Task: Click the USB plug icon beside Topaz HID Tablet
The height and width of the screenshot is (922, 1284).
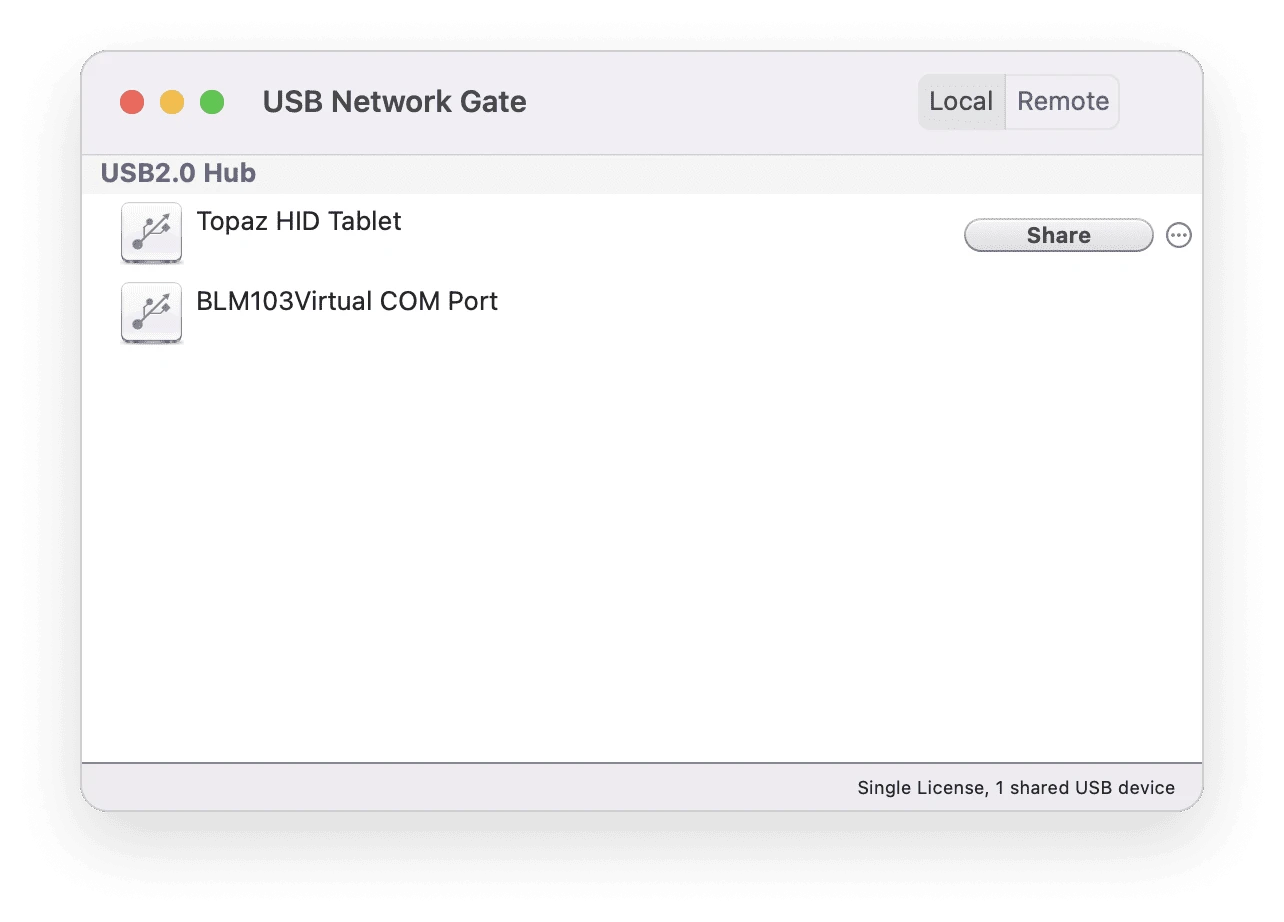Action: (x=151, y=232)
